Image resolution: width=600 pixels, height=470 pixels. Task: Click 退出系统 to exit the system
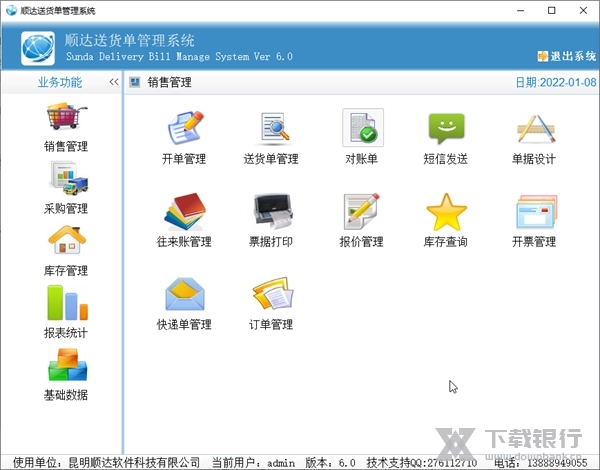point(567,56)
